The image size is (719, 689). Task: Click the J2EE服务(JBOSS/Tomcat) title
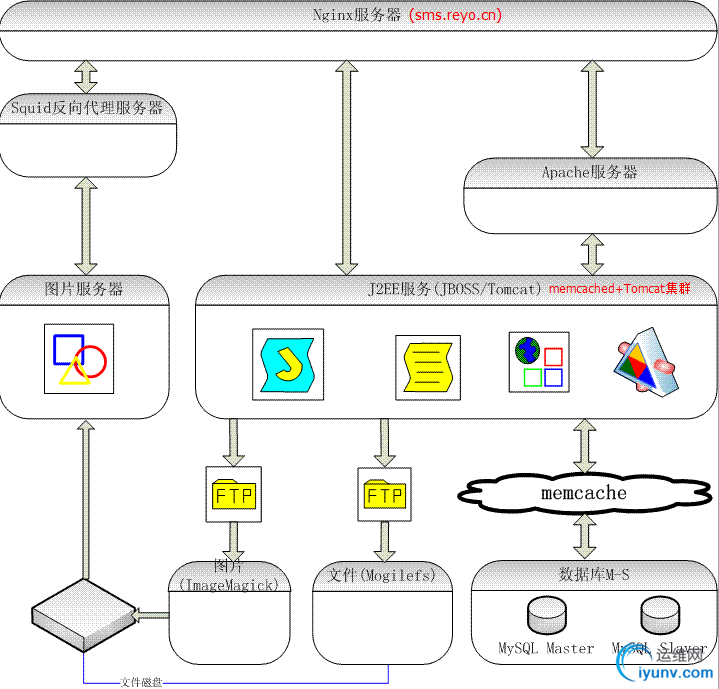(455, 289)
